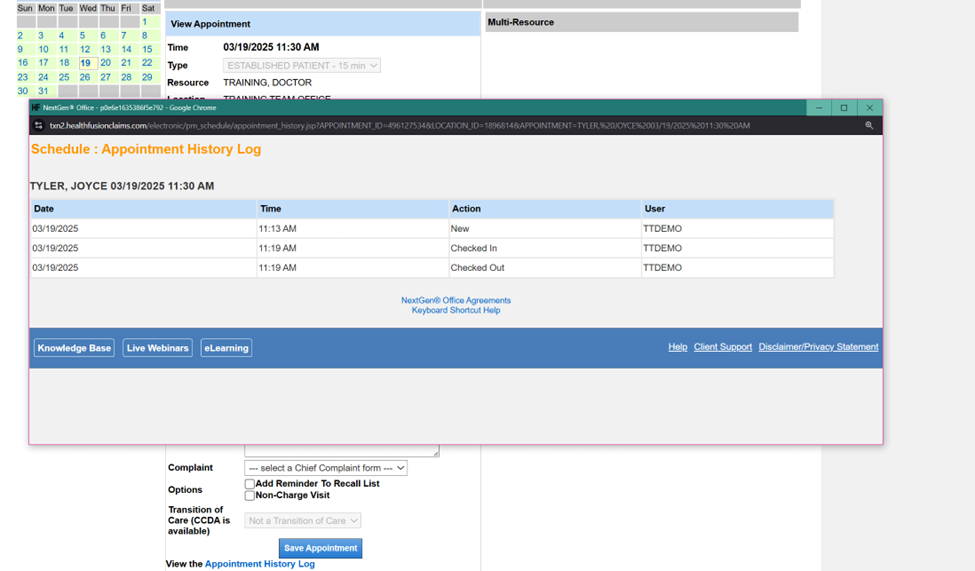Select calendar day 30

22,91
